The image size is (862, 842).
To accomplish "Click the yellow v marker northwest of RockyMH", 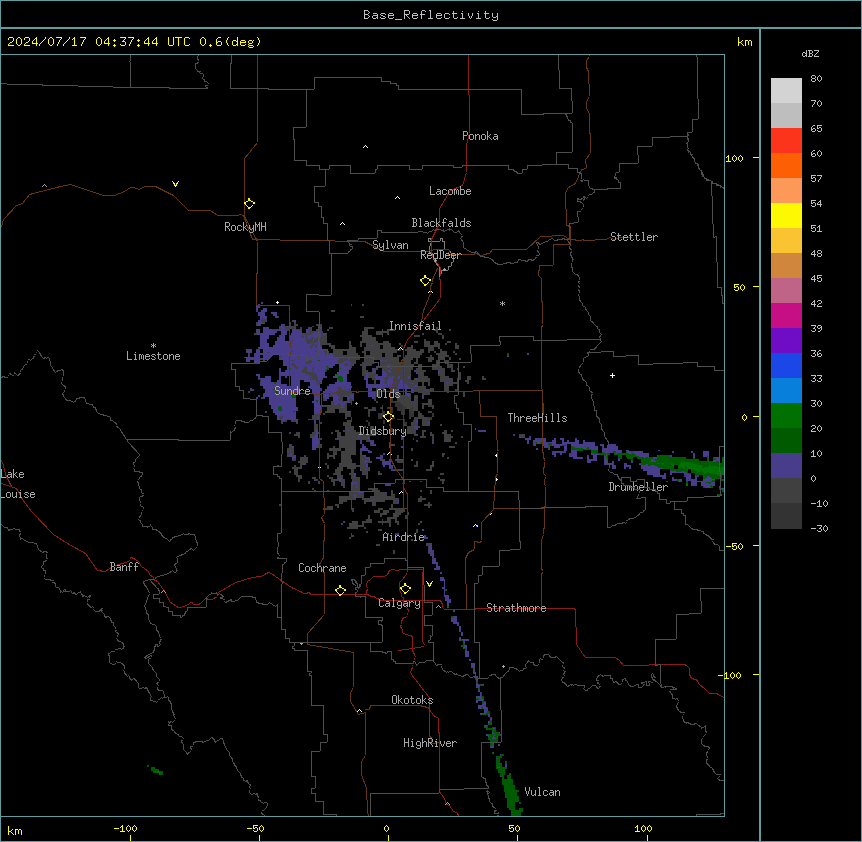I will (x=175, y=184).
